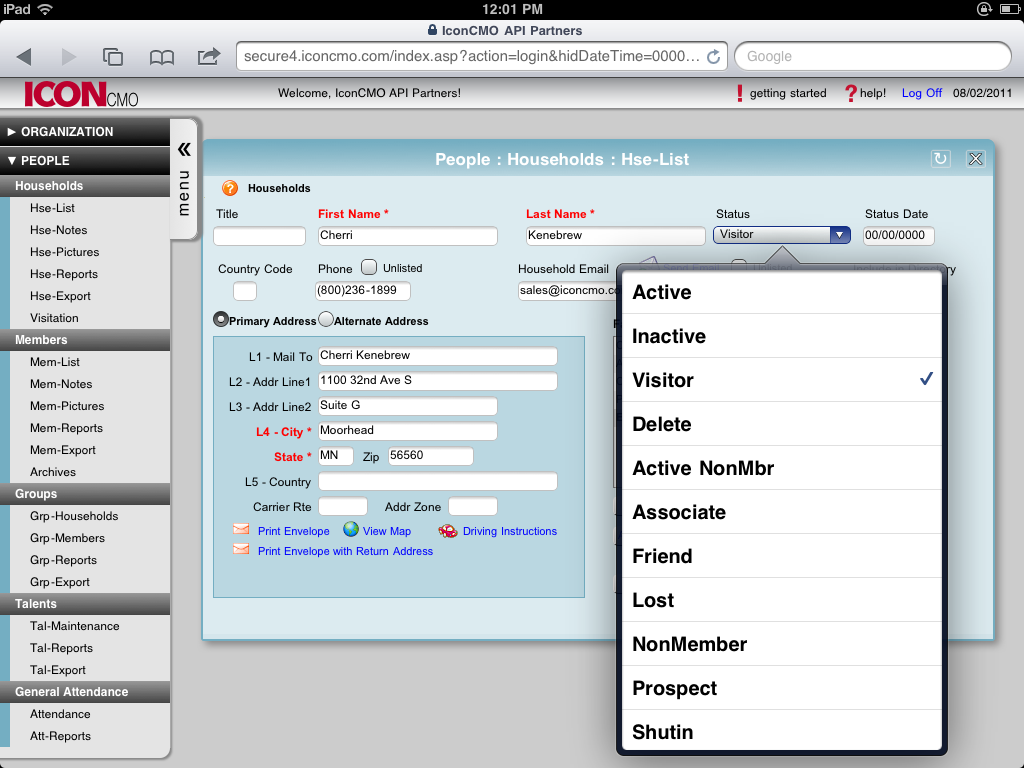Click the refresh icon on the Households dialog
The image size is (1024, 768).
pyautogui.click(x=940, y=158)
